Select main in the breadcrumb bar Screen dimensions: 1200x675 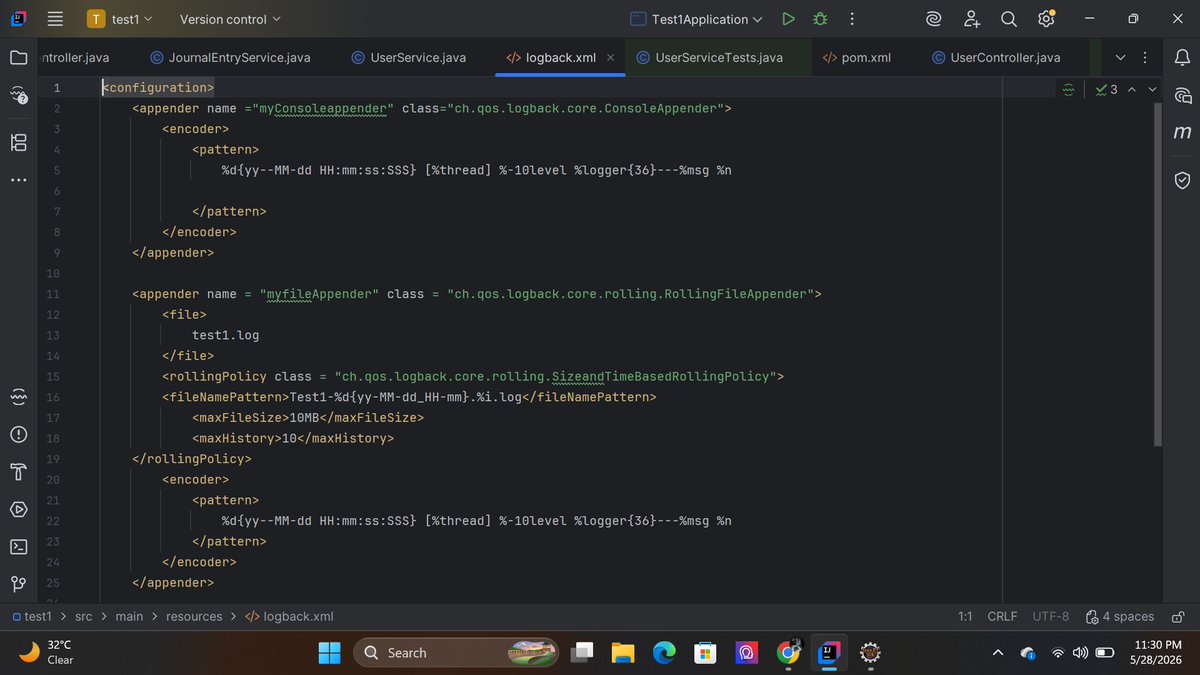129,616
